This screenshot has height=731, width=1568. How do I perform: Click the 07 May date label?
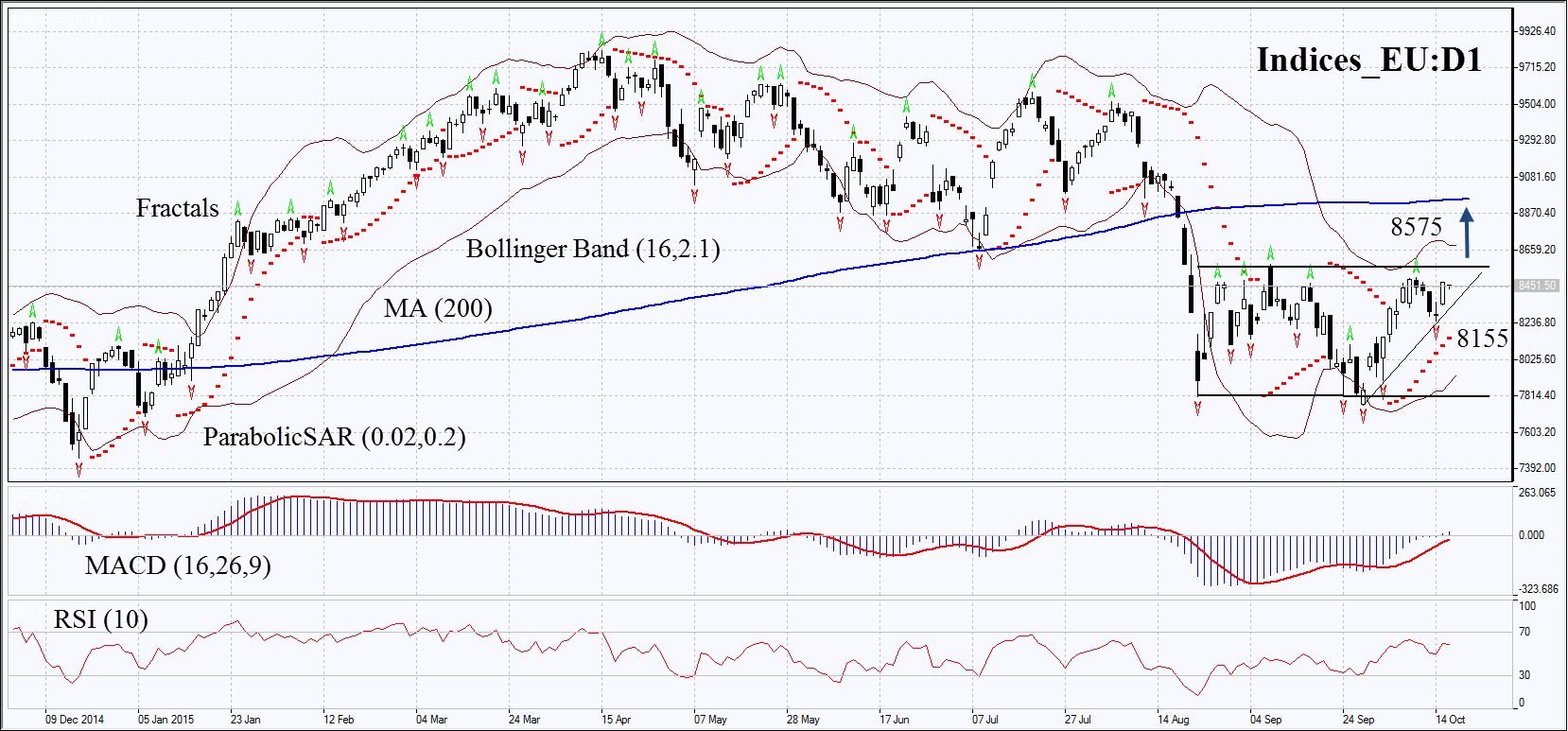pos(710,720)
